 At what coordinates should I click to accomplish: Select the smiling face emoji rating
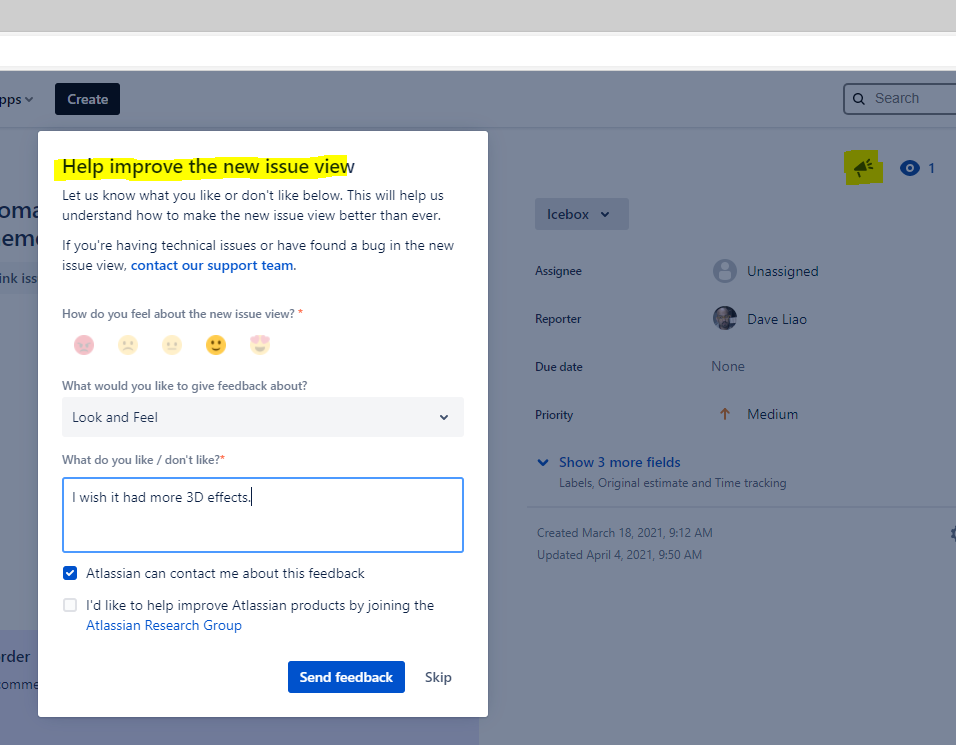click(216, 345)
